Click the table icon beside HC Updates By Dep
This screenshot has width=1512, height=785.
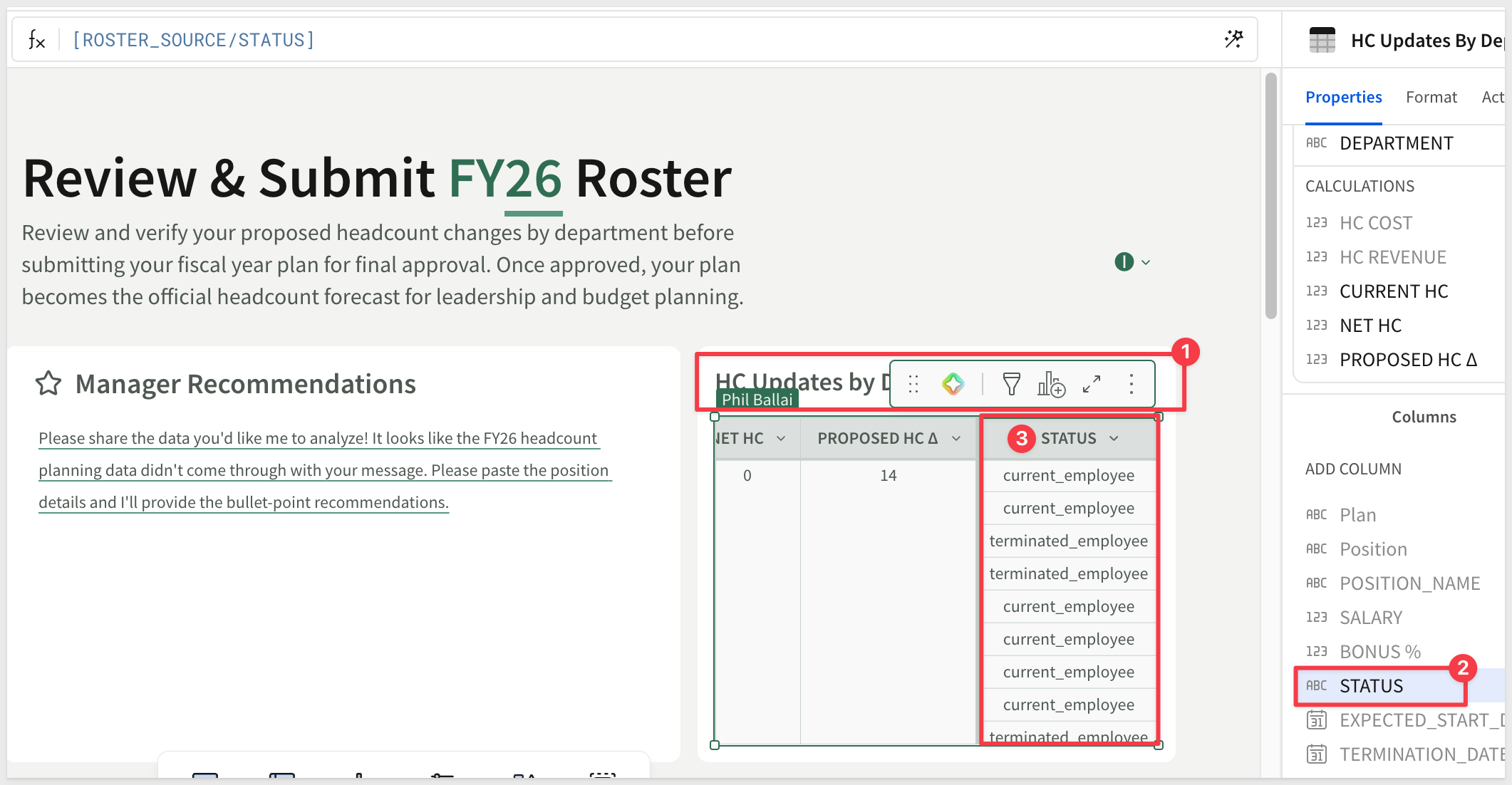pos(1322,40)
